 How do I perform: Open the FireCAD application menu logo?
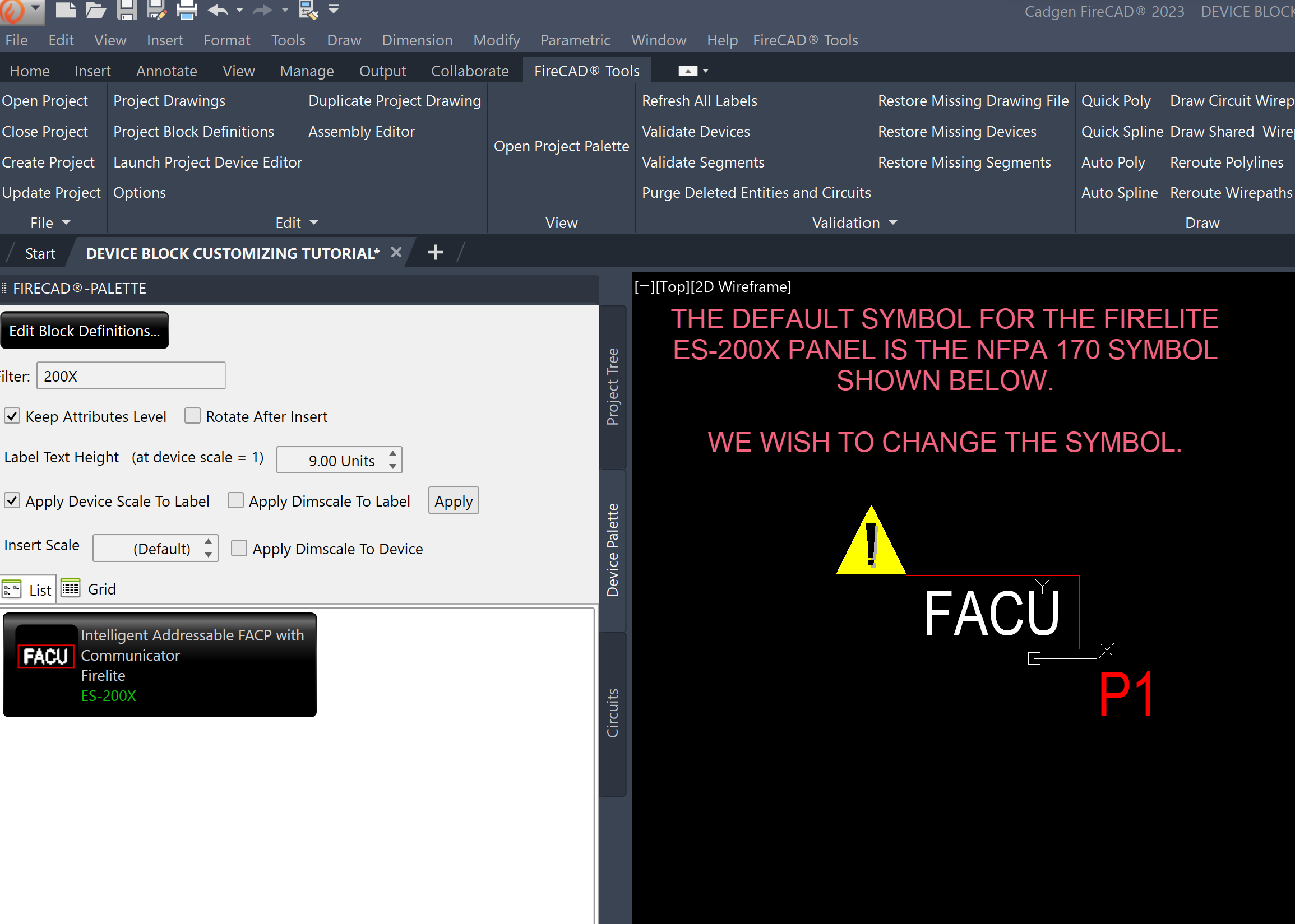11,11
